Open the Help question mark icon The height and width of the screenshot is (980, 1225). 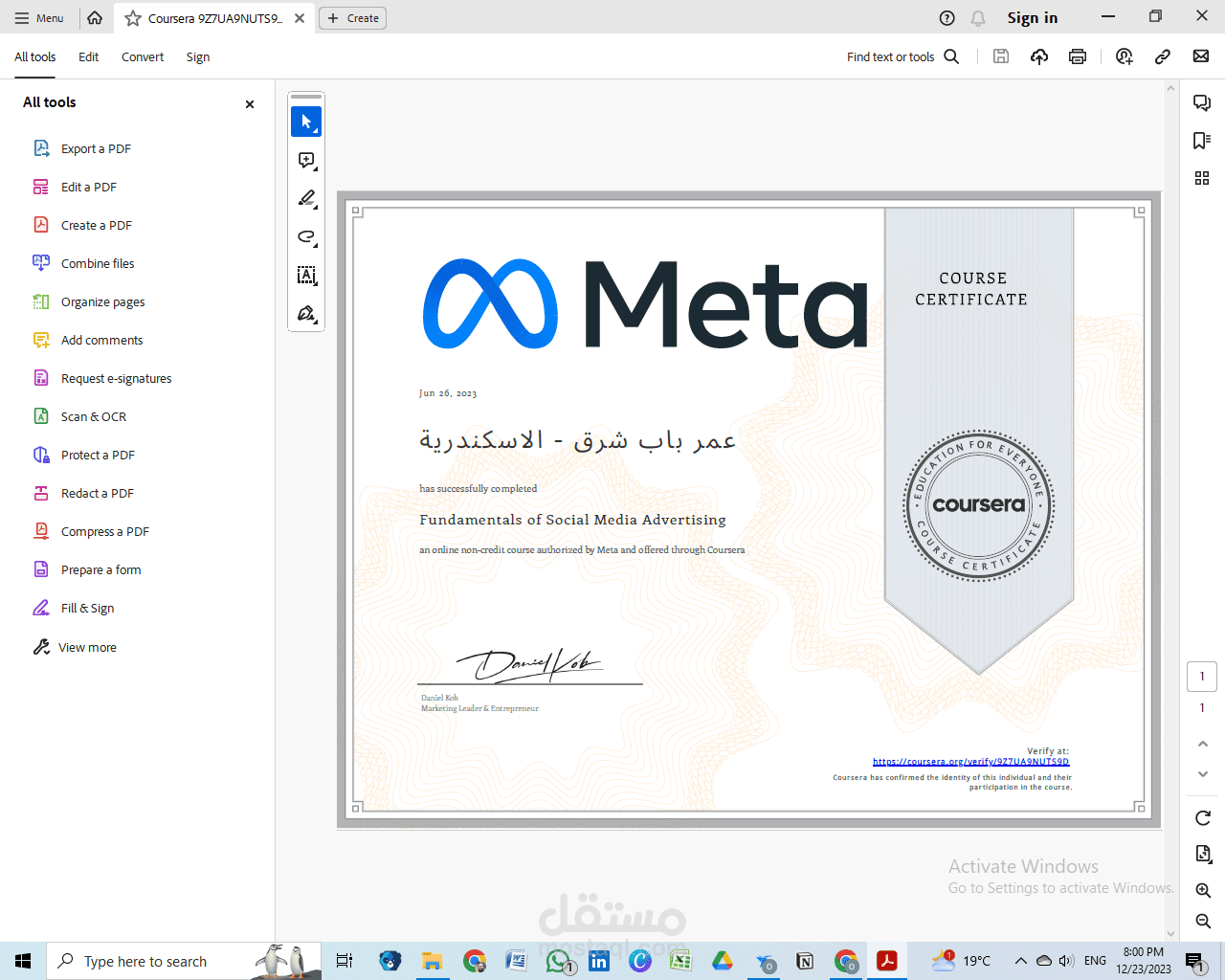point(947,18)
